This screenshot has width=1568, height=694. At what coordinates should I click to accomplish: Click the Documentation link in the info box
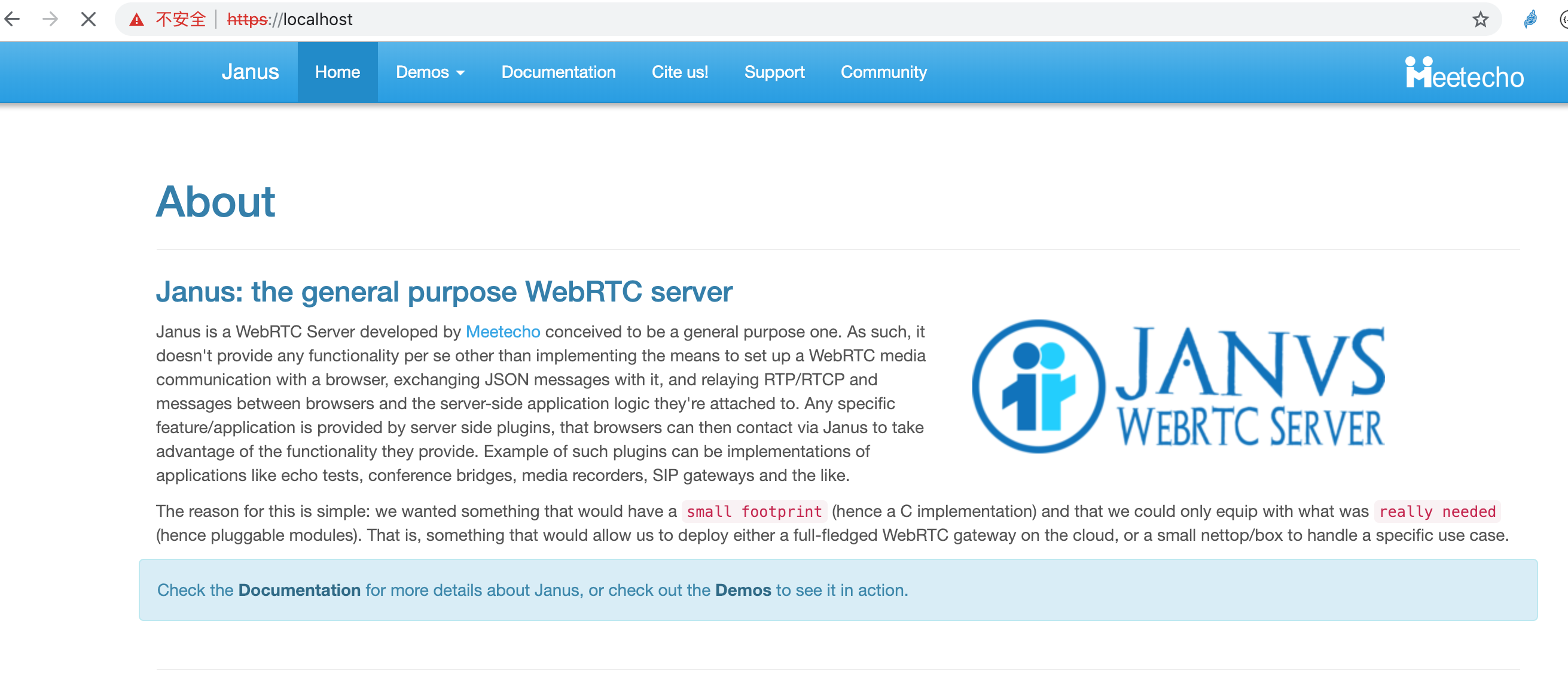click(x=299, y=590)
